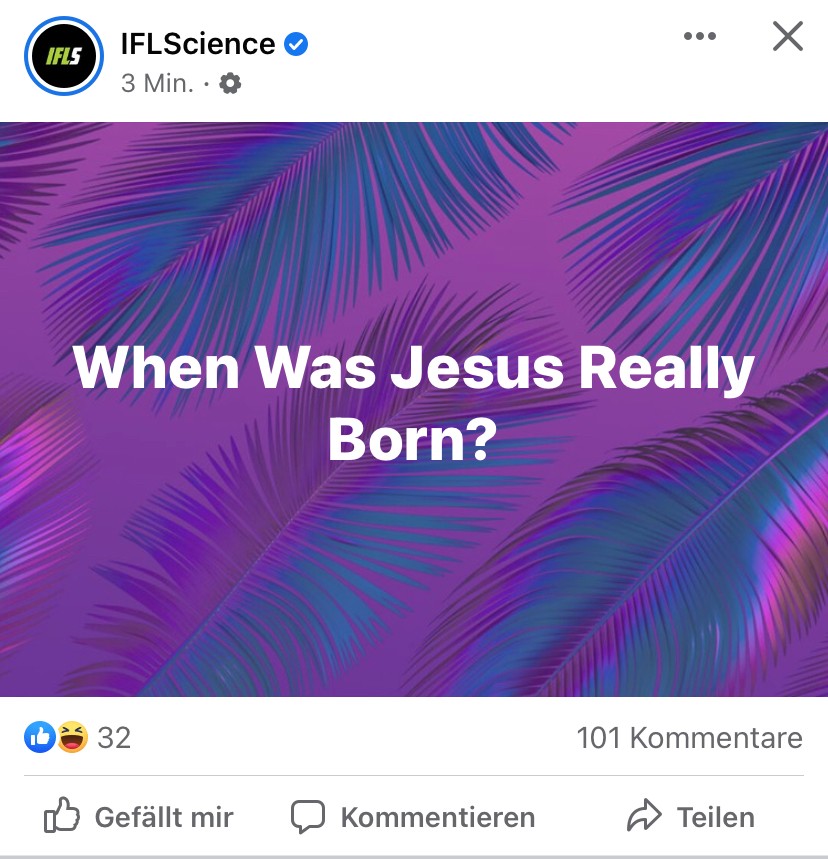The image size is (828, 859).
Task: Click the laughing Haha reaction emoji
Action: tap(71, 738)
